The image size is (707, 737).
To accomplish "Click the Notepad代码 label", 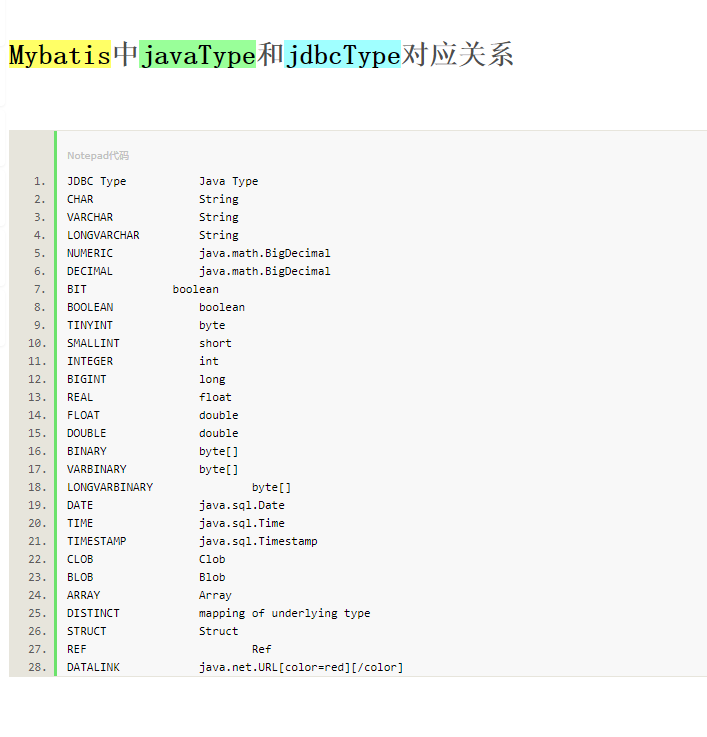I will click(98, 156).
